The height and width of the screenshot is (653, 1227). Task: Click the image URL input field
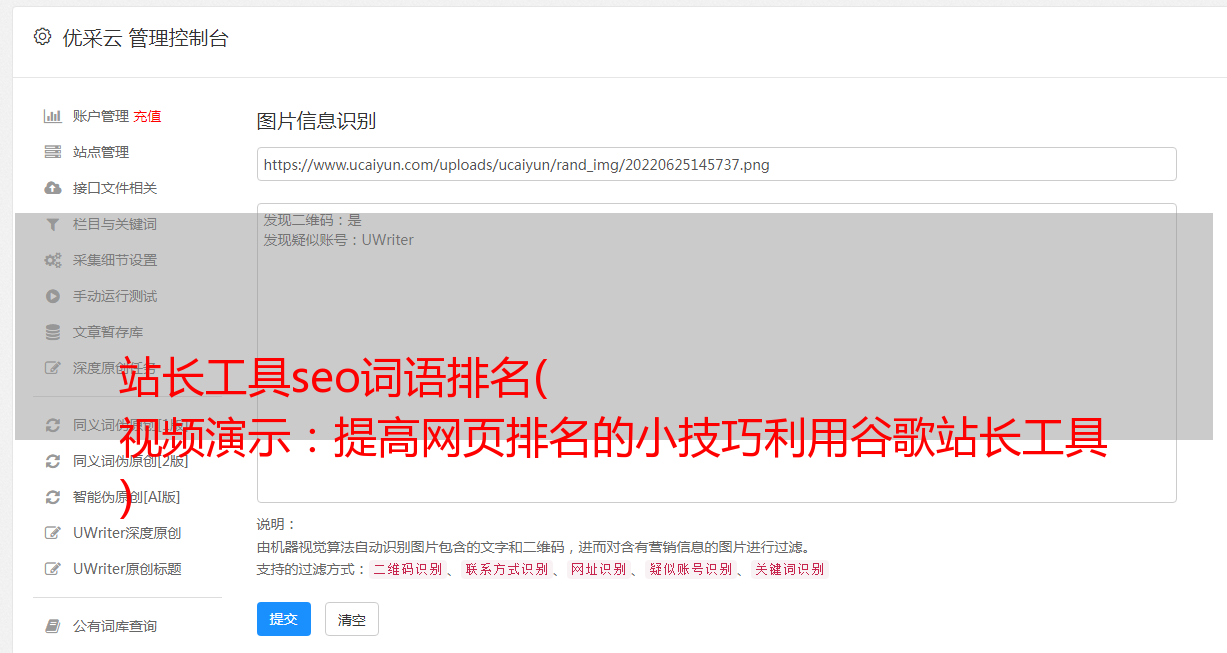click(x=716, y=164)
